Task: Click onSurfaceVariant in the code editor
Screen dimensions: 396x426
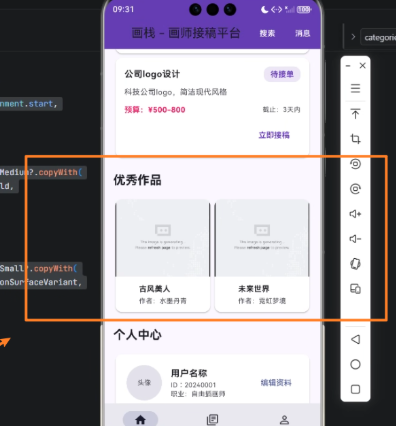Action: (x=39, y=282)
